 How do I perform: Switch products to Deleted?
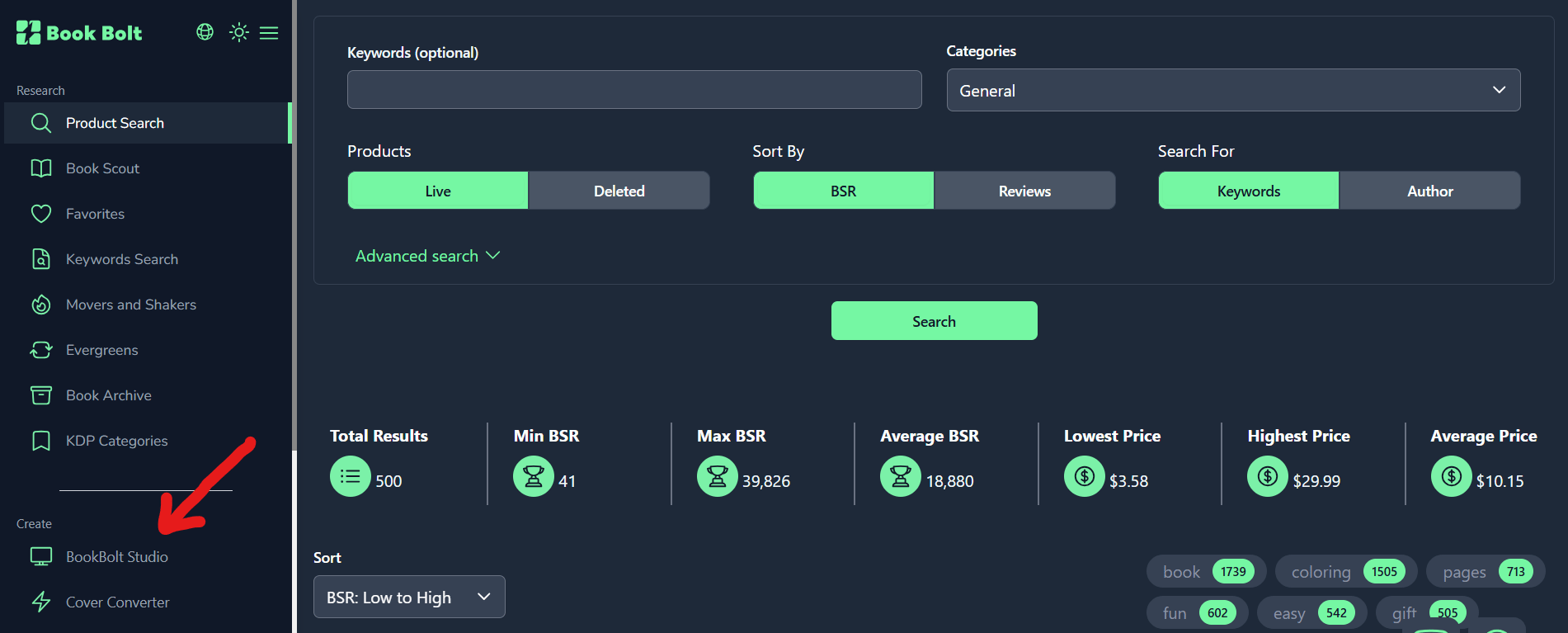tap(619, 191)
